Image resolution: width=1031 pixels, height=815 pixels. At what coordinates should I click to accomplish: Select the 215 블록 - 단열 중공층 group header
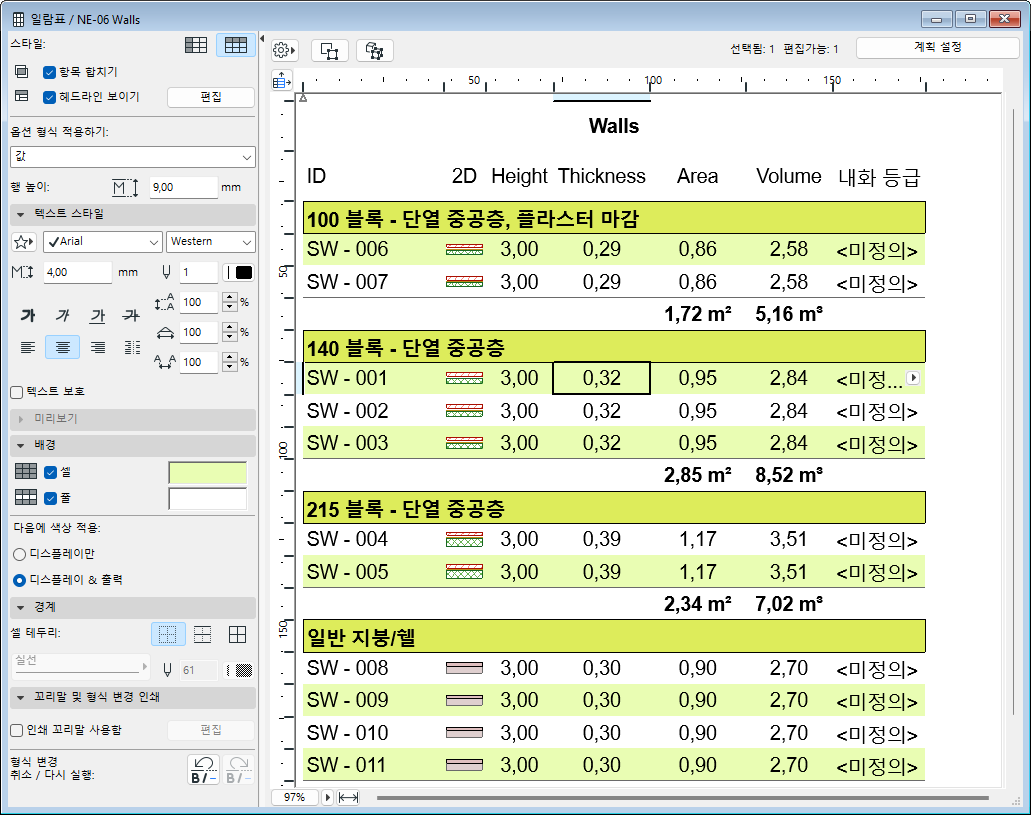(x=614, y=508)
